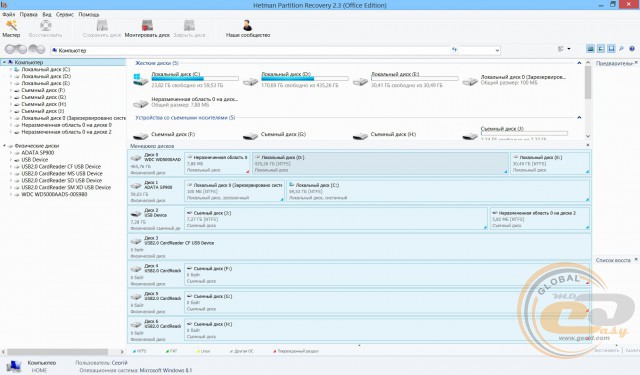Select Локальный диск (E:) partition in disk manager
This screenshot has height=375, width=640.
[x=550, y=163]
